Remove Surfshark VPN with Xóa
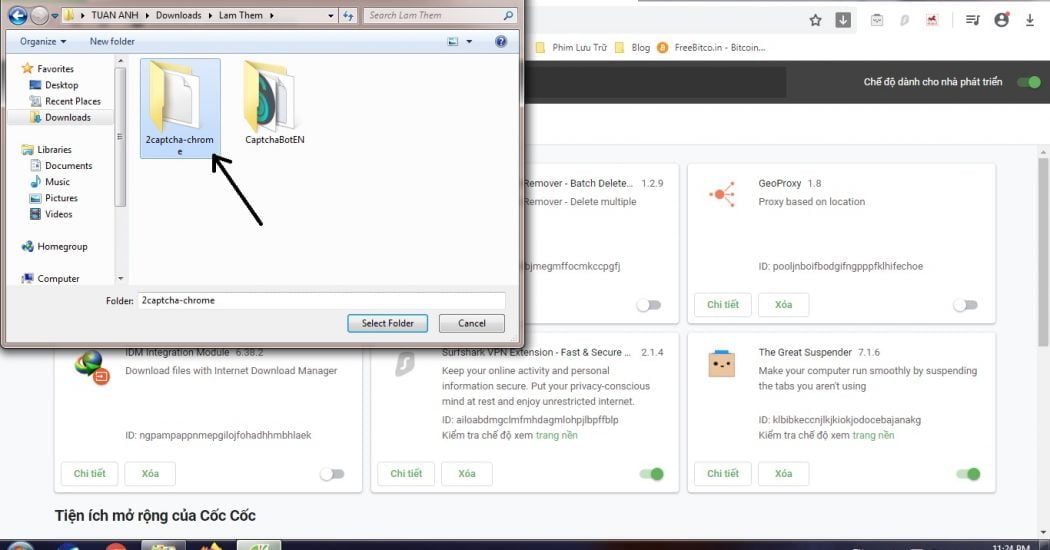1050x550 pixels. [x=467, y=473]
